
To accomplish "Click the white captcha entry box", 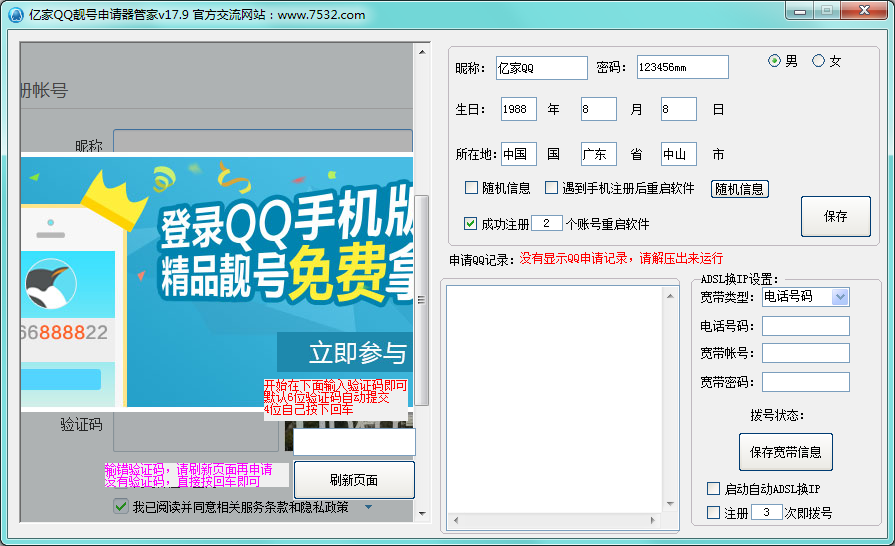I will point(354,442).
